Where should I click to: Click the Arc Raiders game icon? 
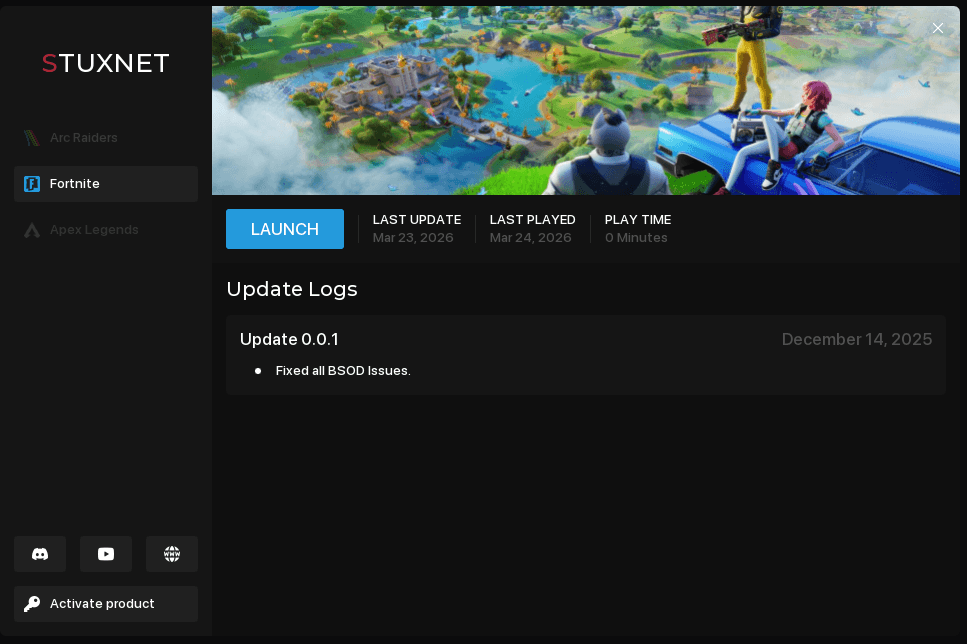(32, 138)
